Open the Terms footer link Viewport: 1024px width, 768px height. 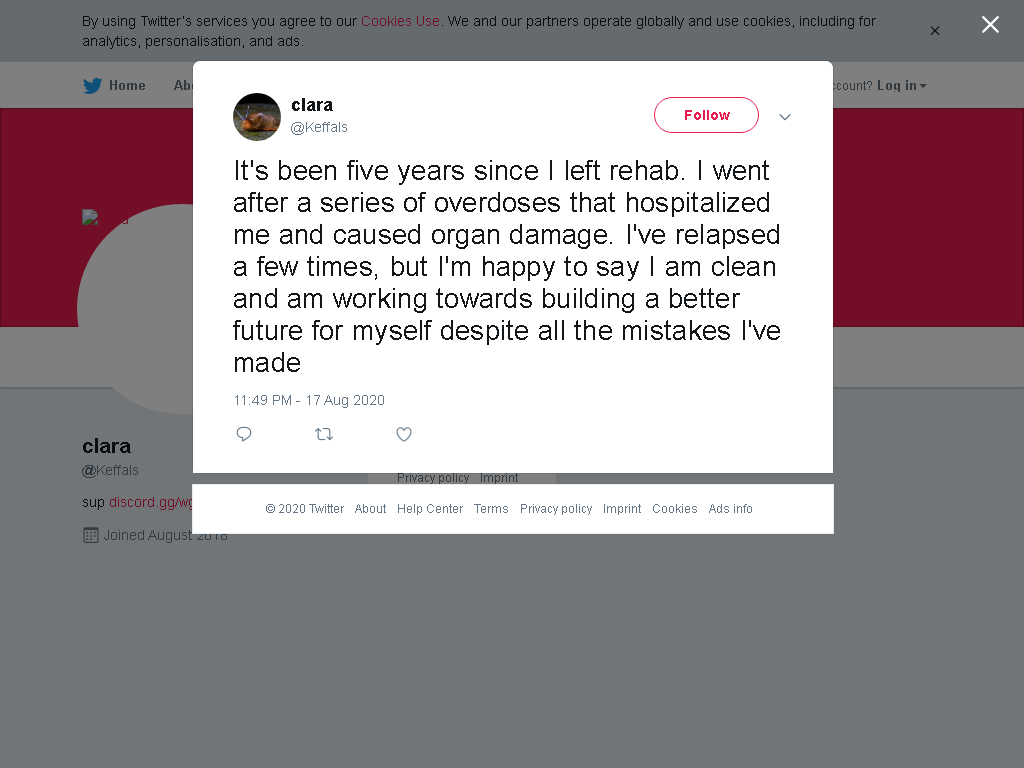click(490, 509)
